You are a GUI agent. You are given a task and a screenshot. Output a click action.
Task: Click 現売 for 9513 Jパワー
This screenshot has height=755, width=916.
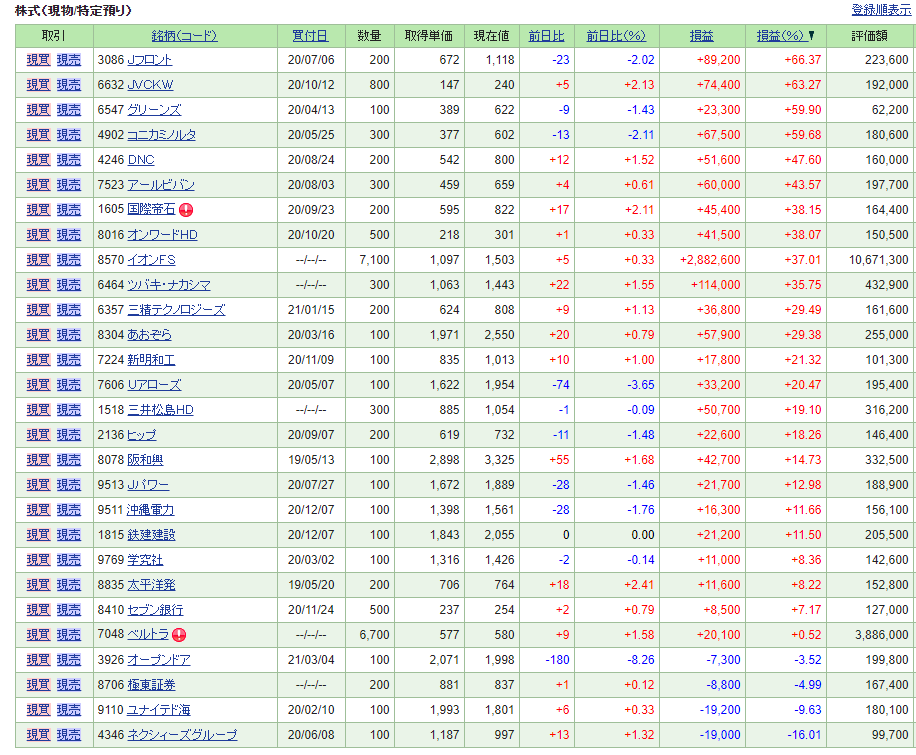(68, 485)
